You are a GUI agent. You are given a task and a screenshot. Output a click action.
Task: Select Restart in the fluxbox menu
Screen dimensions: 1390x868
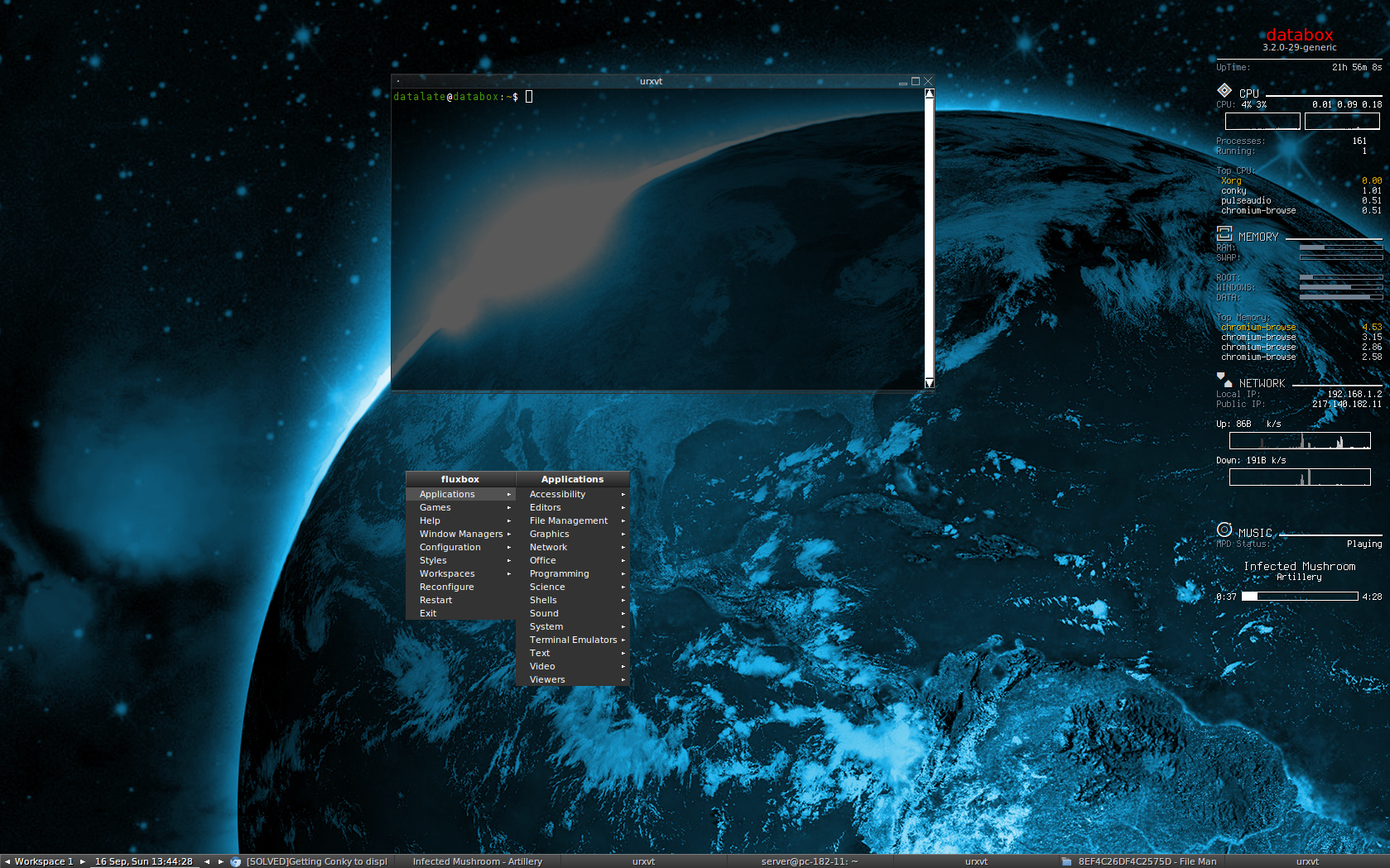pos(460,600)
